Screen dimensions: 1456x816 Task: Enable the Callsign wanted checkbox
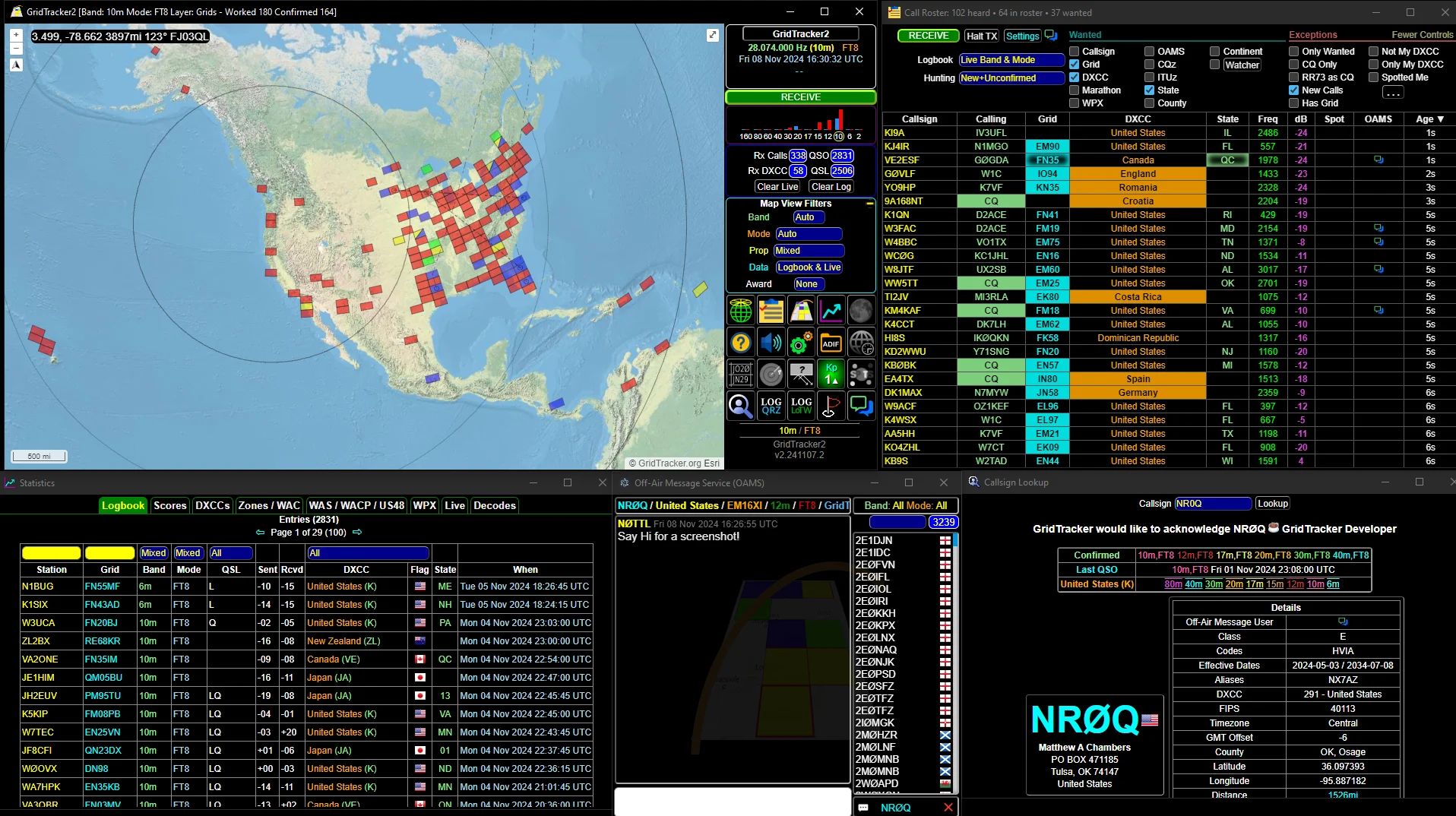(1074, 52)
